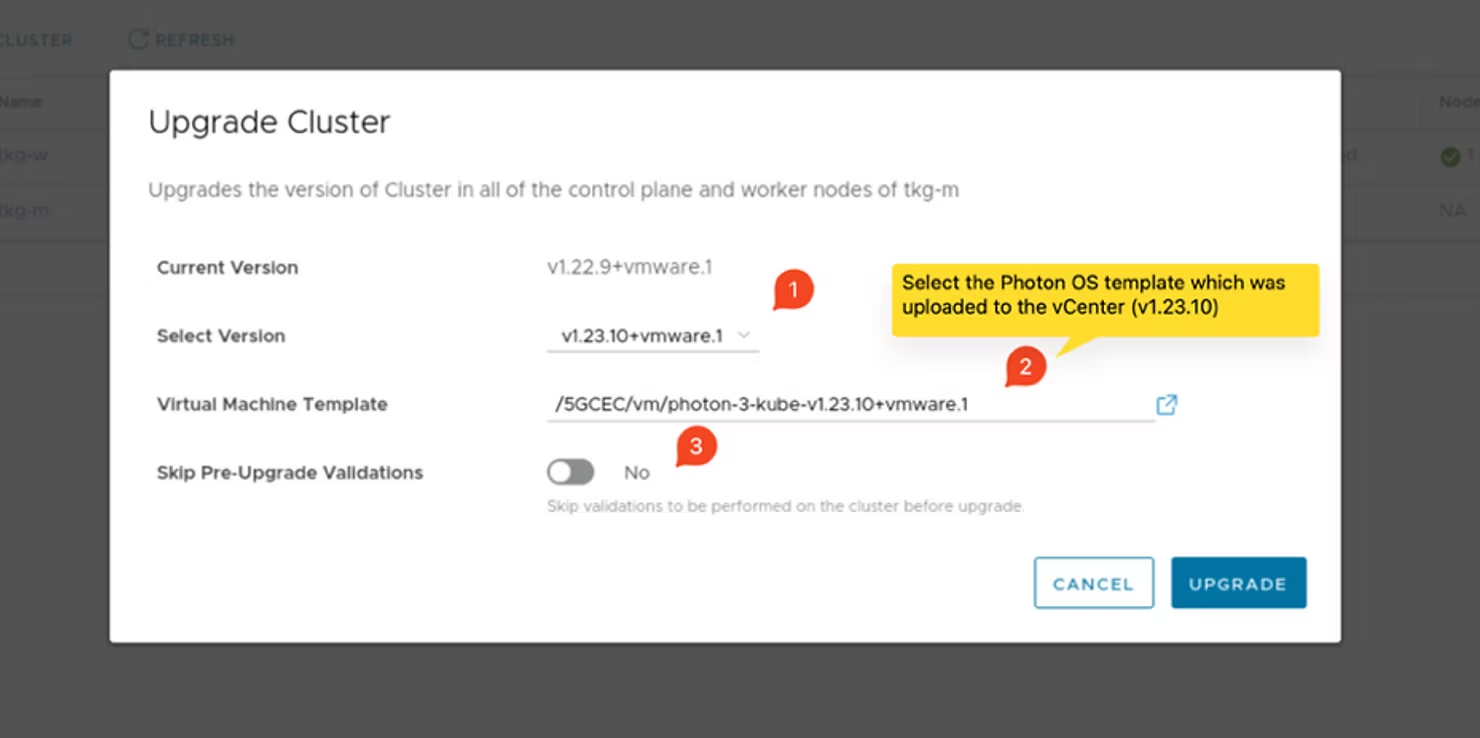Click the red annotation marker numbered 3
Image resolution: width=1480 pixels, height=738 pixels.
696,447
